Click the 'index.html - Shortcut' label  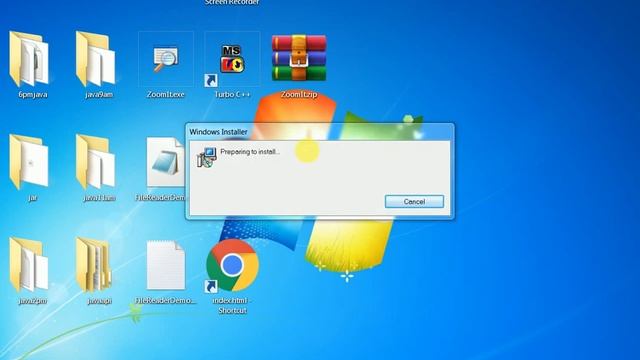coord(232,305)
